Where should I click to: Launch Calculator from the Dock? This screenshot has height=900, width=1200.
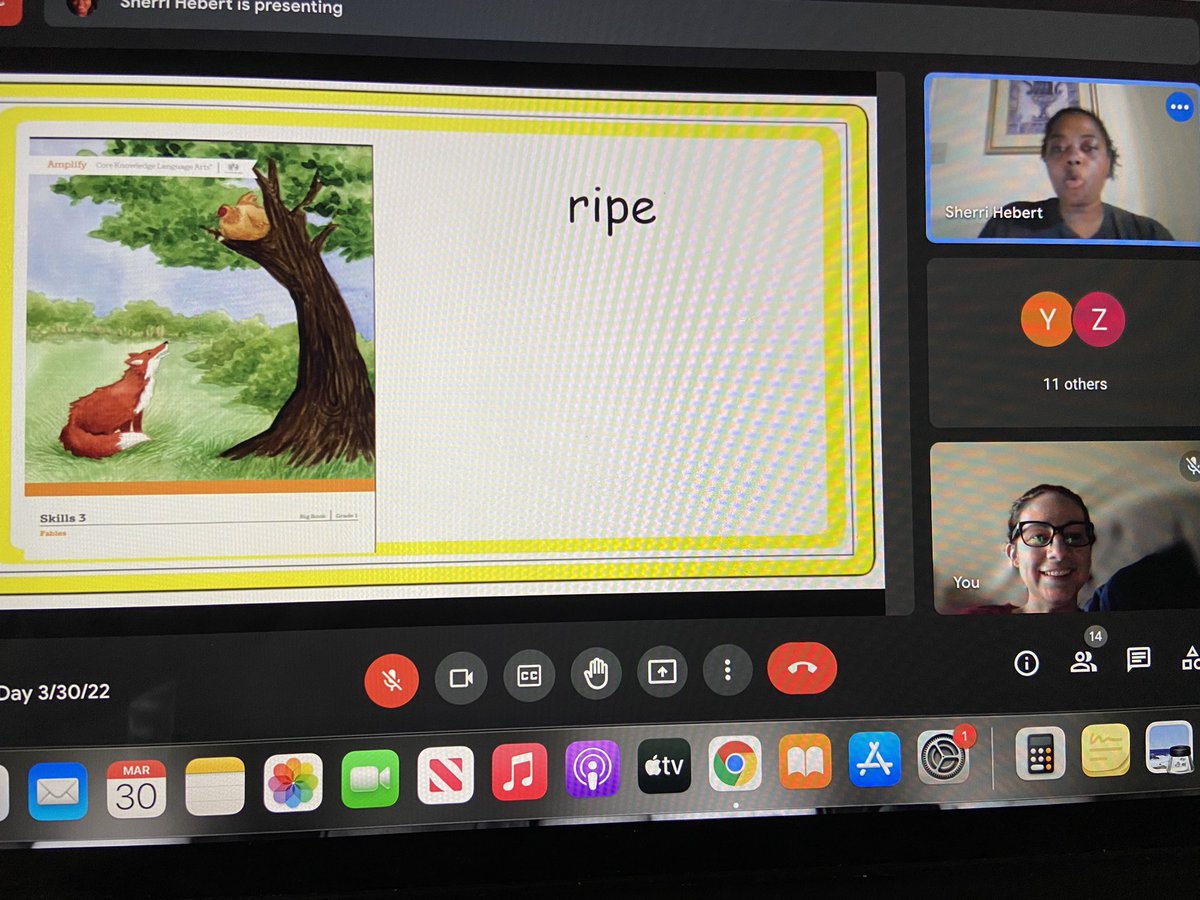(1040, 753)
